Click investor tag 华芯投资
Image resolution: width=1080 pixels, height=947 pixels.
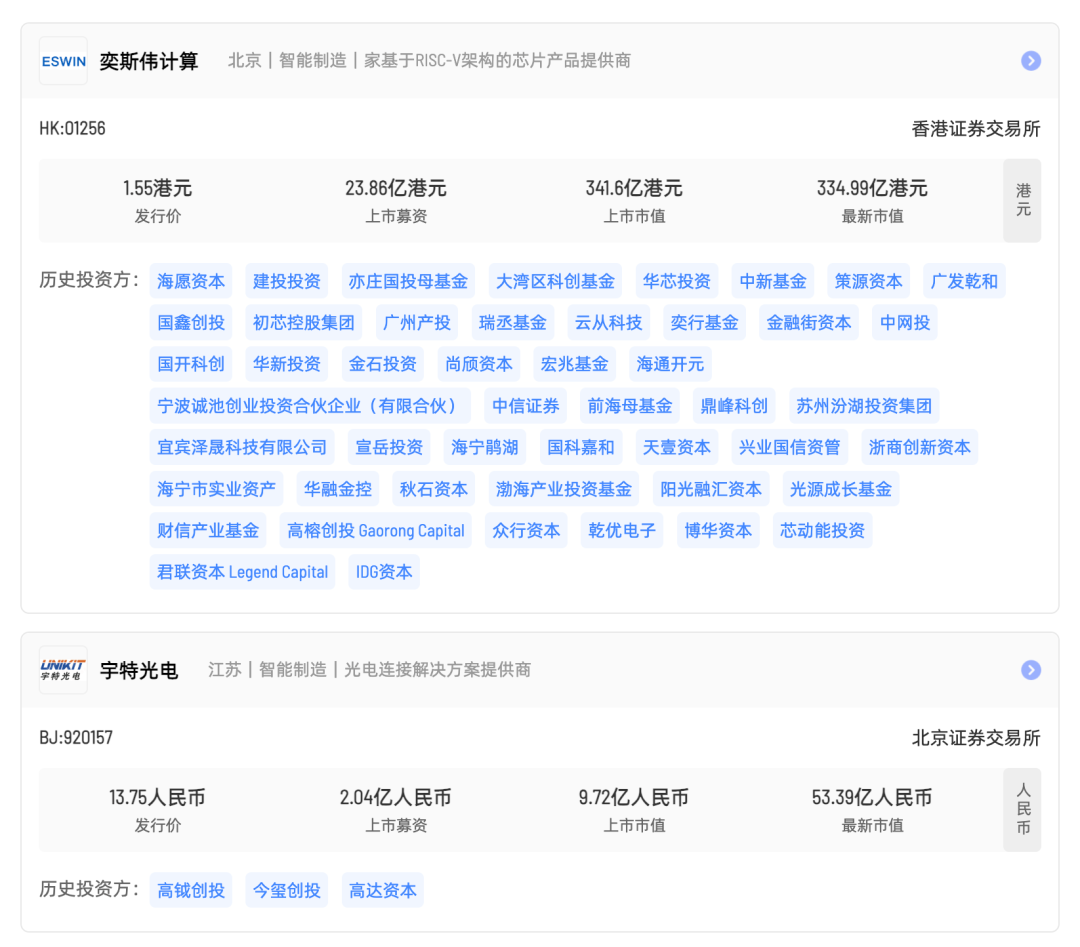676,281
